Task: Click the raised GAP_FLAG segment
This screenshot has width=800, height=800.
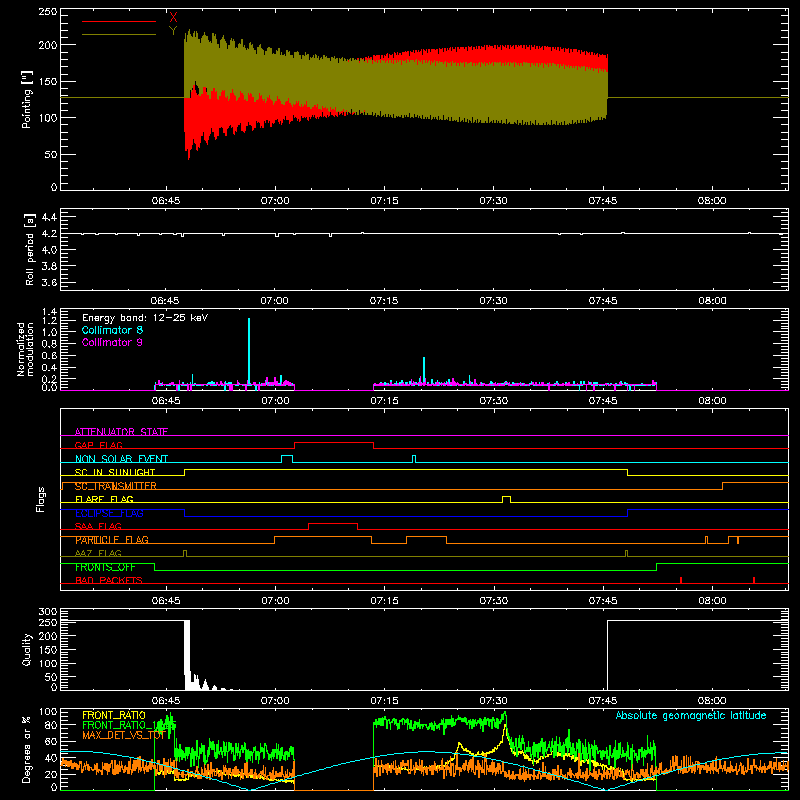Action: pyautogui.click(x=334, y=443)
